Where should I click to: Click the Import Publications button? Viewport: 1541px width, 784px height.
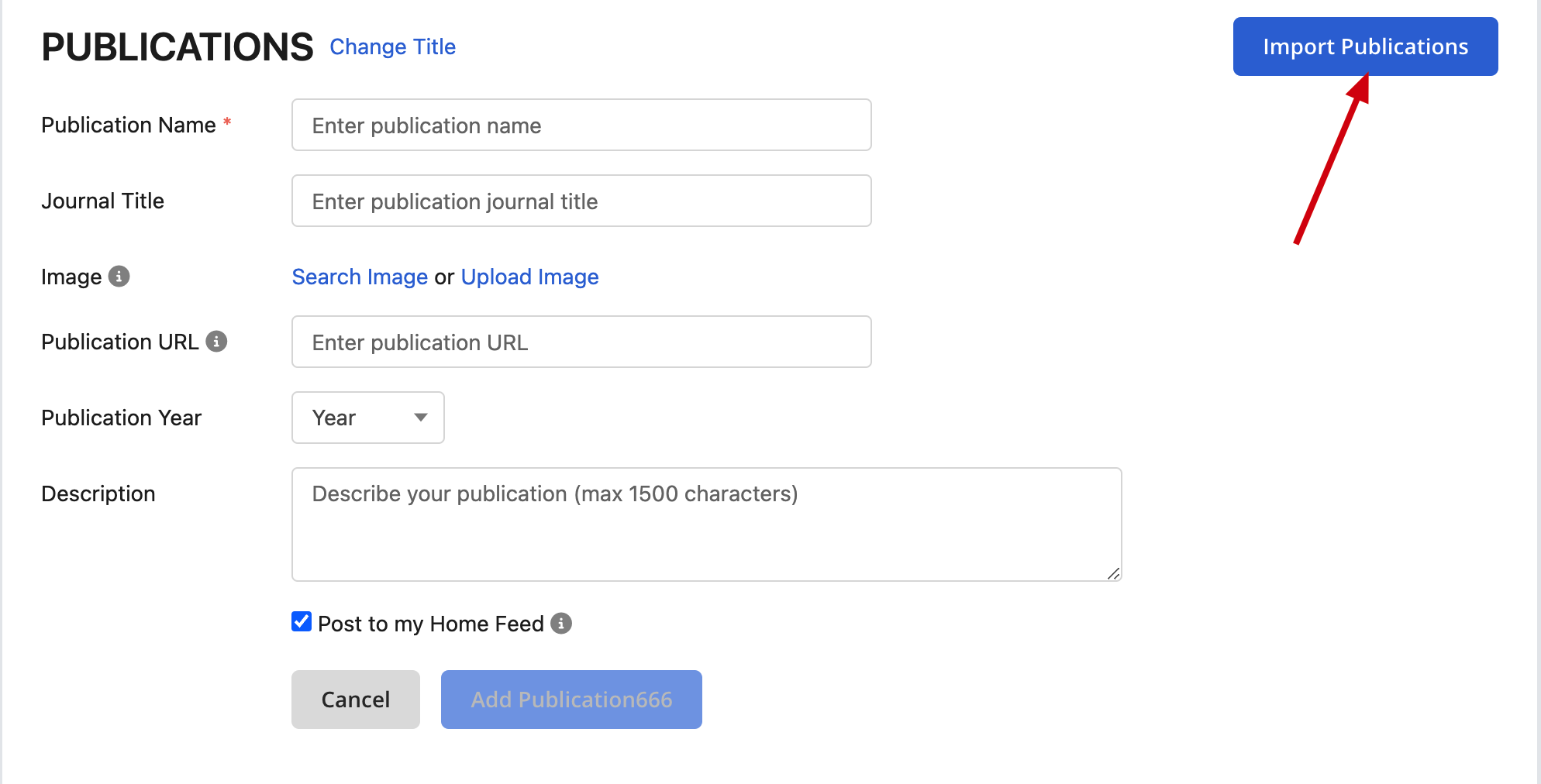coord(1365,46)
